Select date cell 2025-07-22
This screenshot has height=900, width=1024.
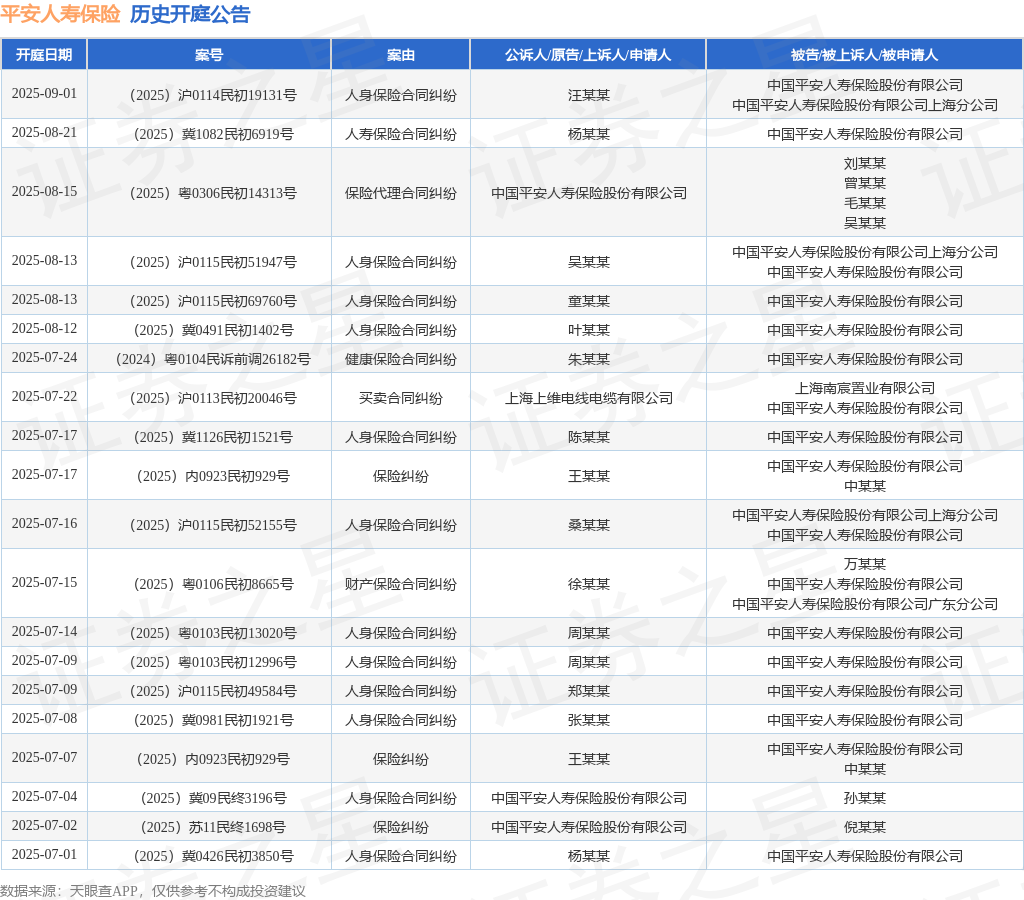pyautogui.click(x=44, y=396)
